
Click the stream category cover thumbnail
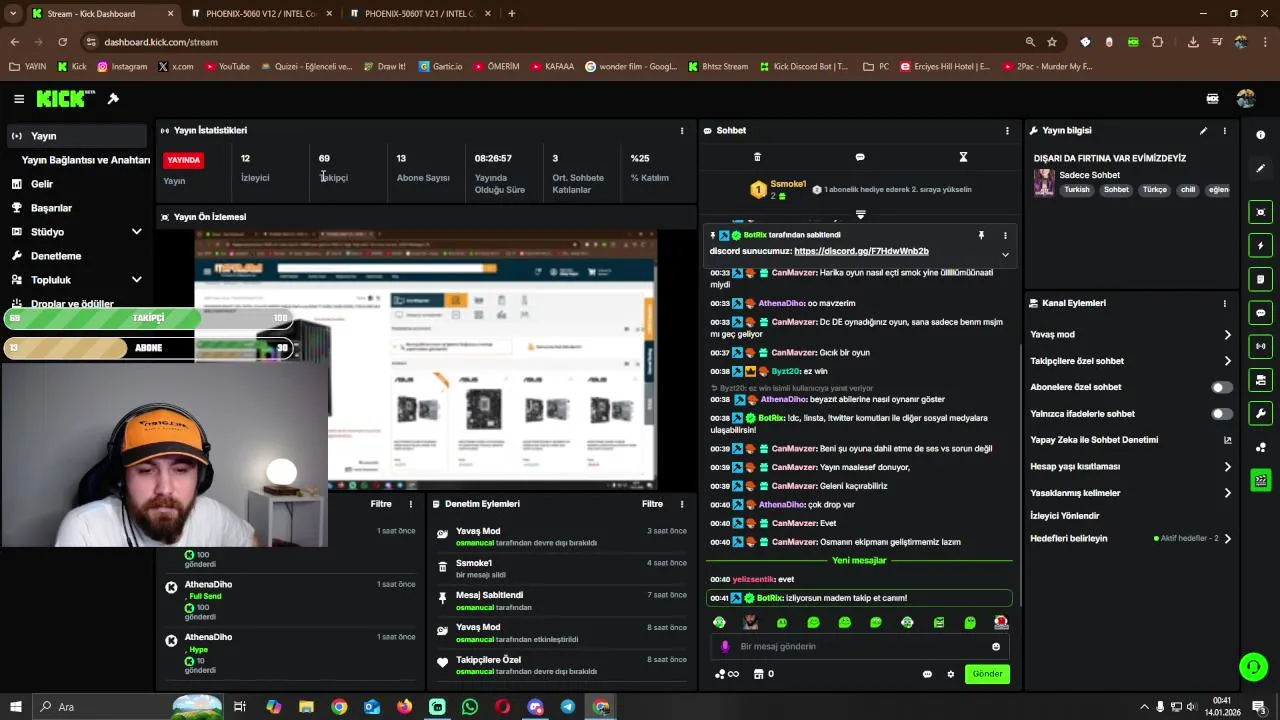pos(1044,183)
